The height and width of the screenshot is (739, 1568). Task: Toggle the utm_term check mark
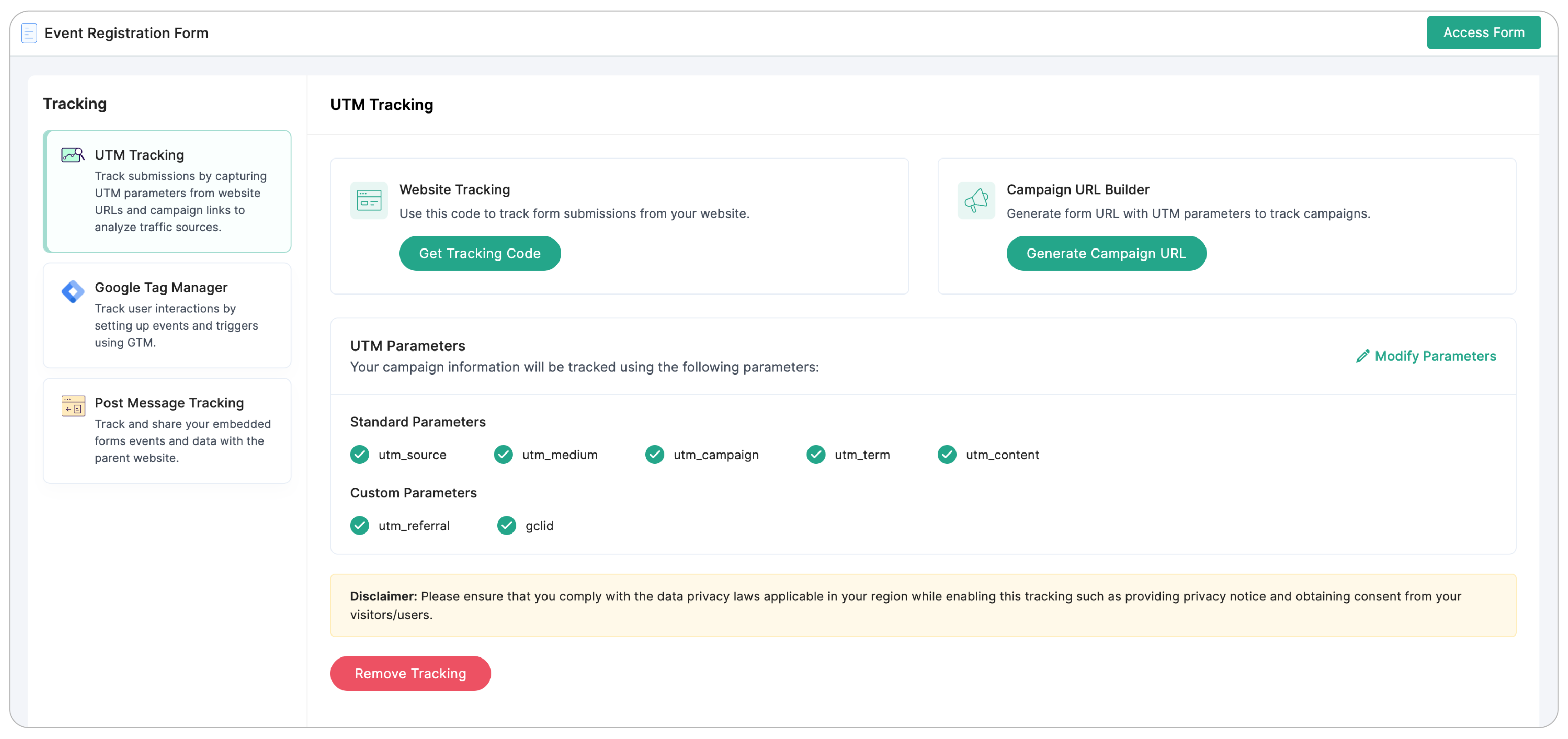(816, 455)
